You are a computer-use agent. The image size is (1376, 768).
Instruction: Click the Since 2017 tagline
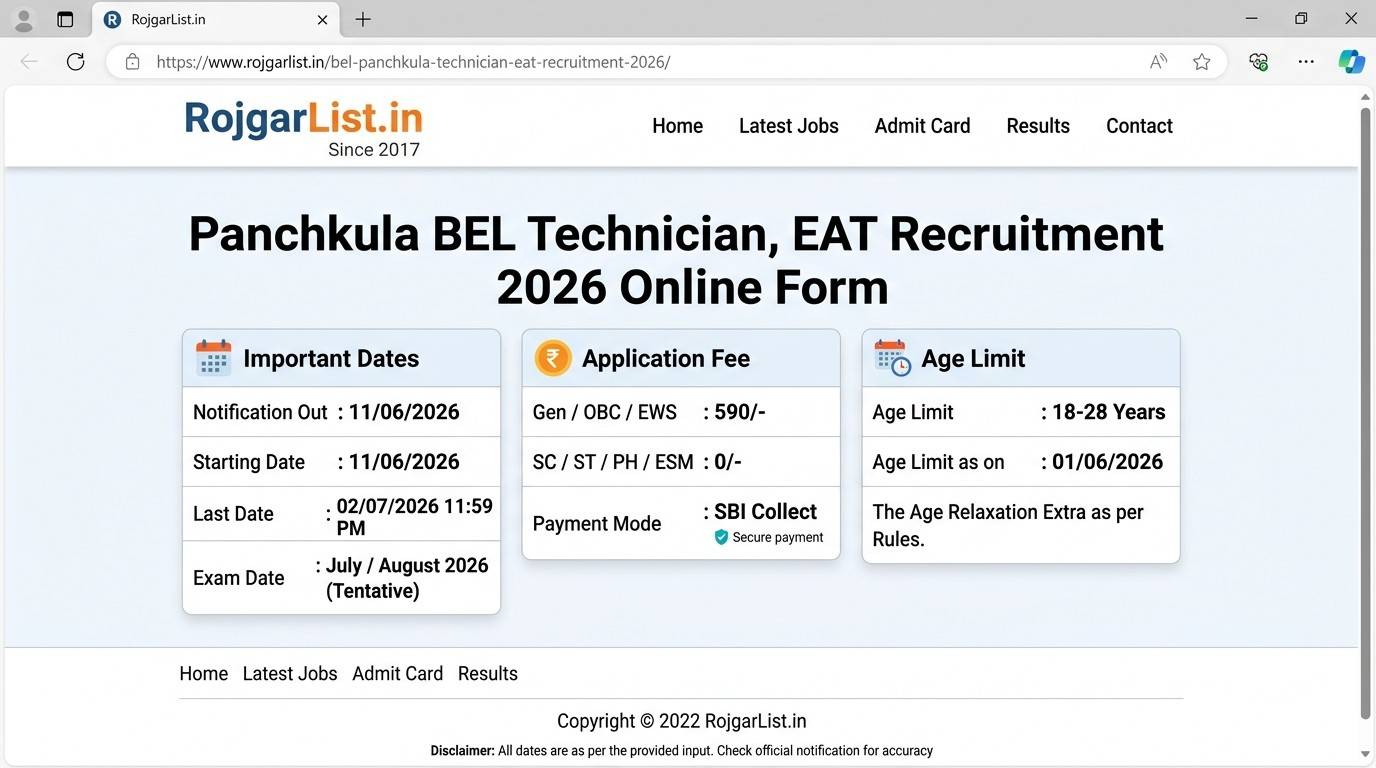[x=374, y=150]
